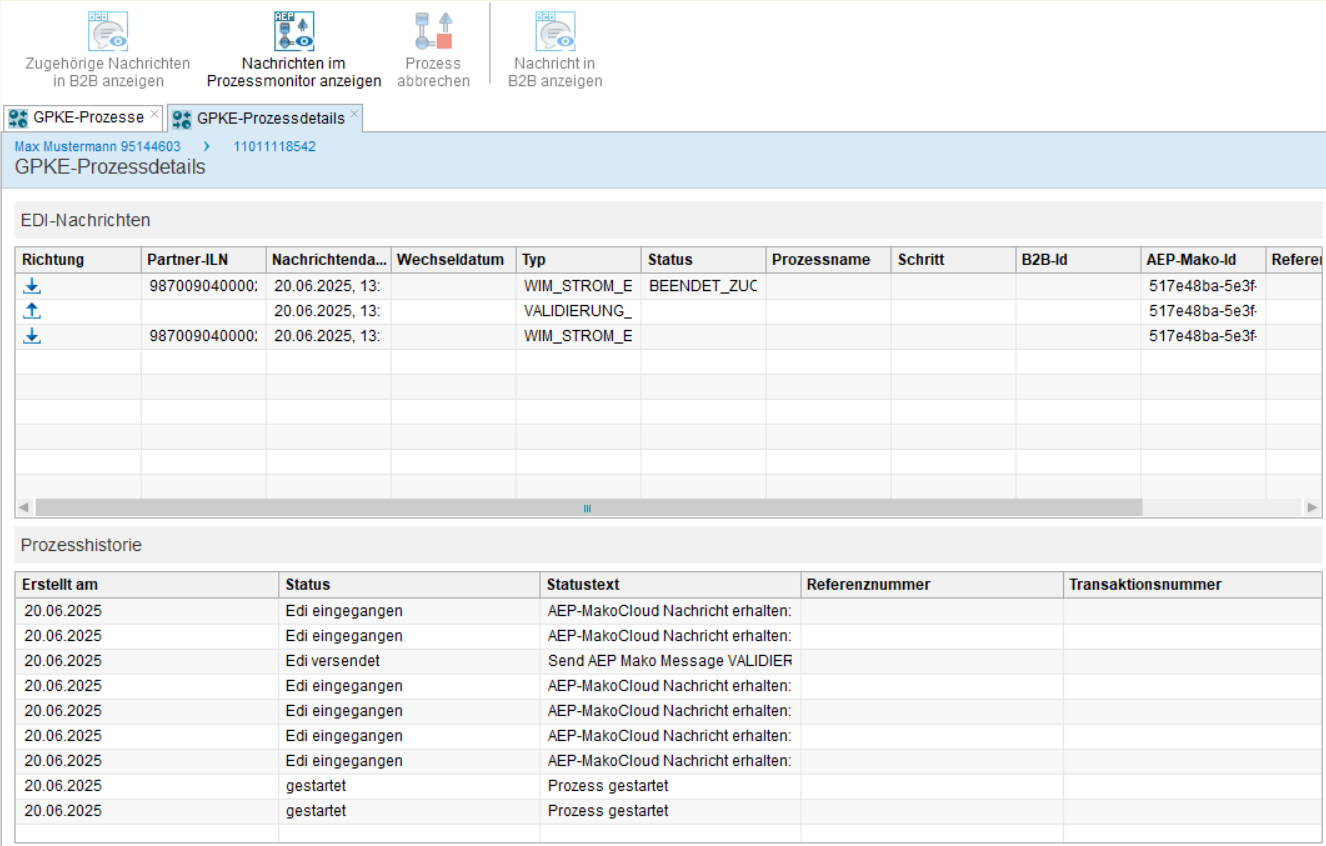Viewport: 1326px width, 846px height.
Task: Click the breadcrumb chevron separator
Action: 207,146
